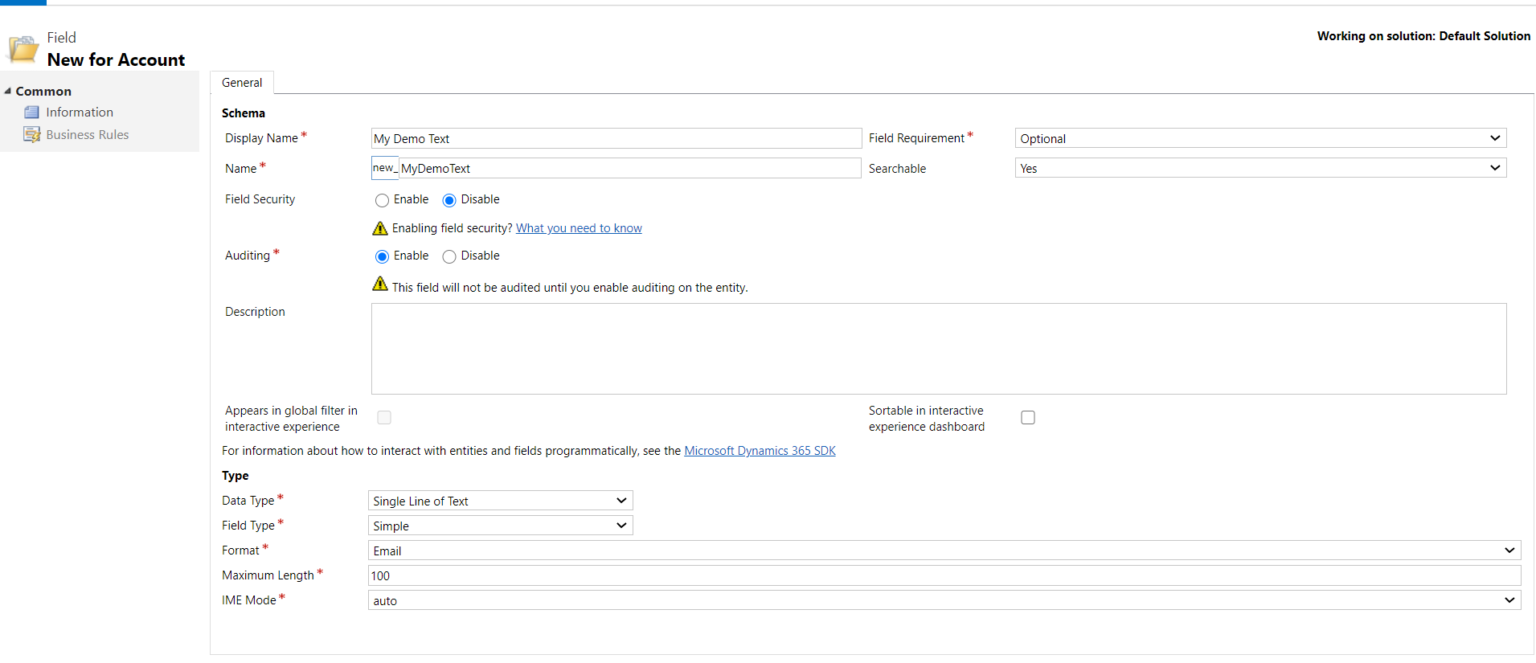This screenshot has height=663, width=1536.
Task: Open the Searchable dropdown
Action: (x=1260, y=169)
